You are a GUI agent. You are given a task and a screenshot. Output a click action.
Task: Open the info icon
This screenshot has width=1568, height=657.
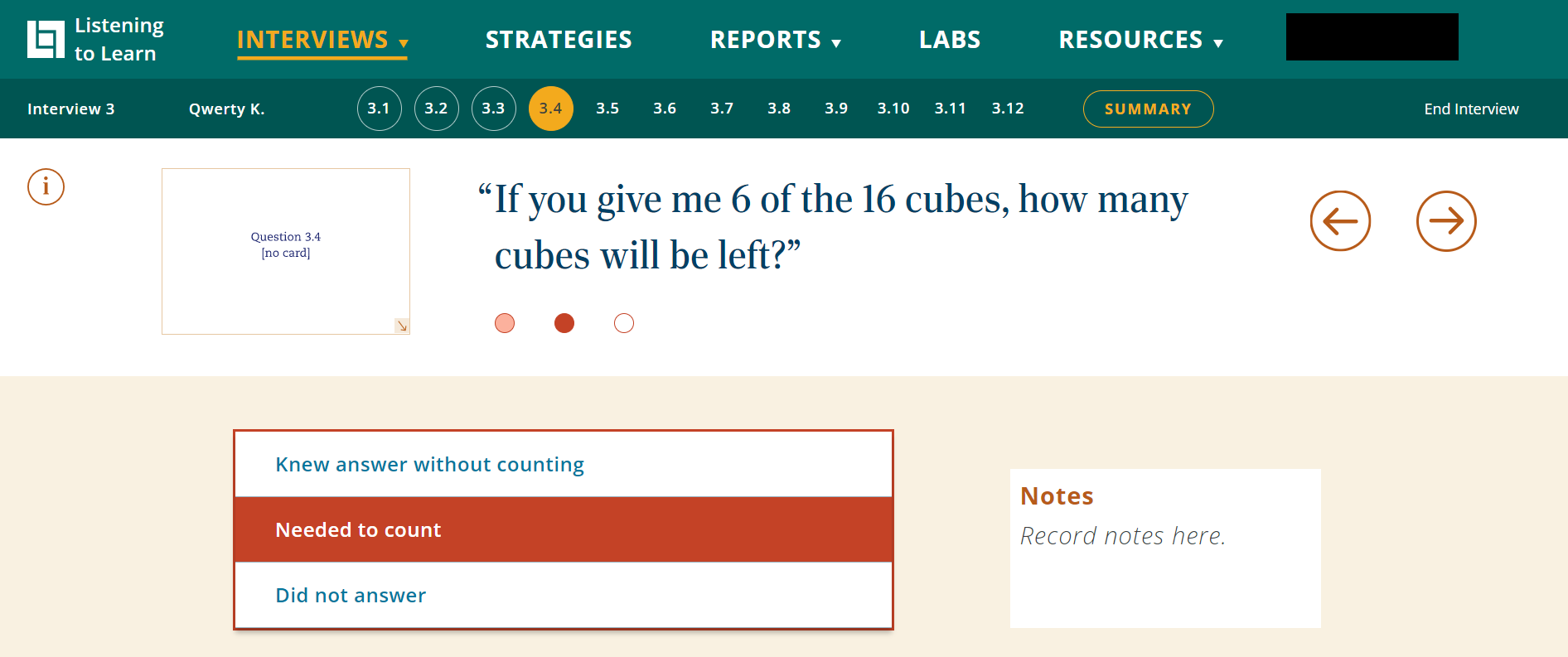[x=46, y=186]
